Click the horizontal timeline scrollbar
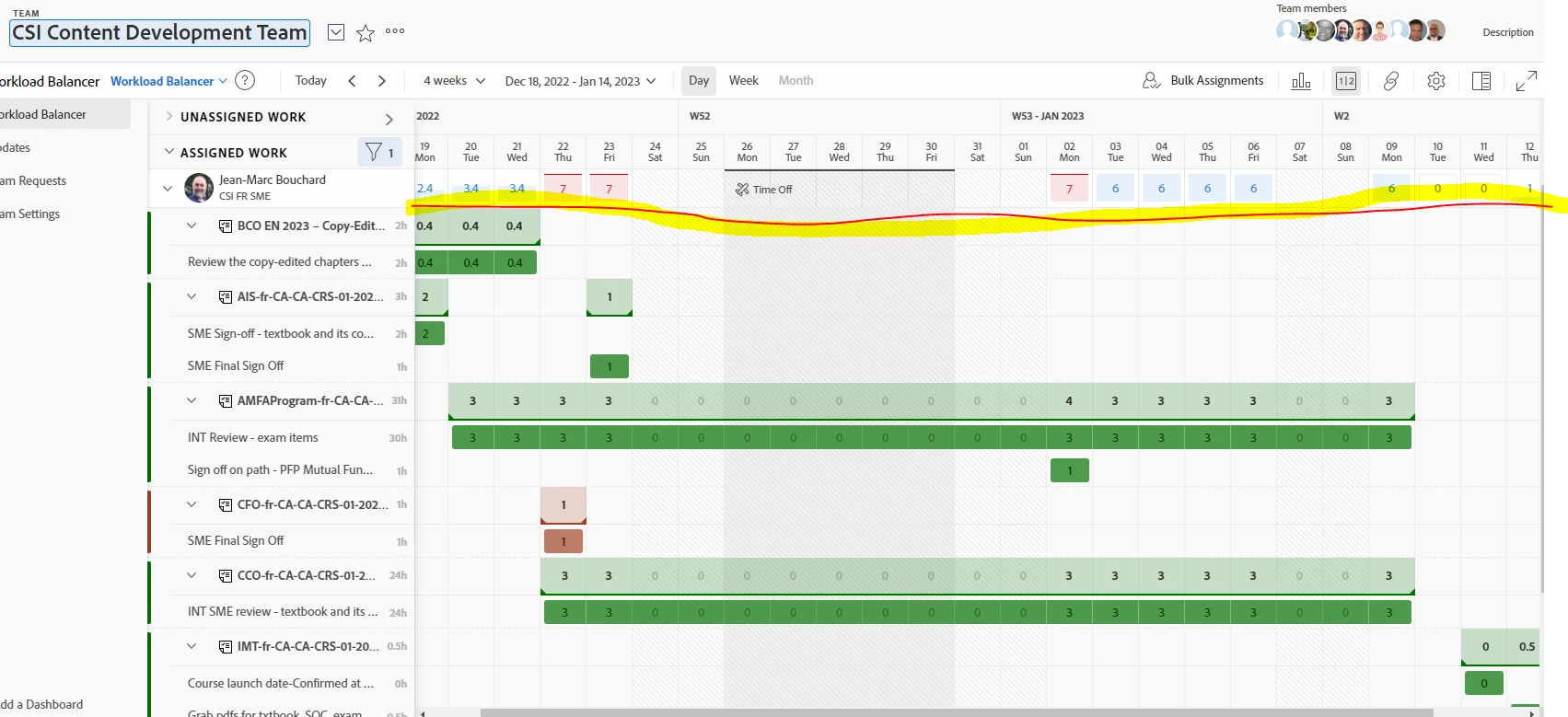The height and width of the screenshot is (717, 1568). (x=958, y=712)
